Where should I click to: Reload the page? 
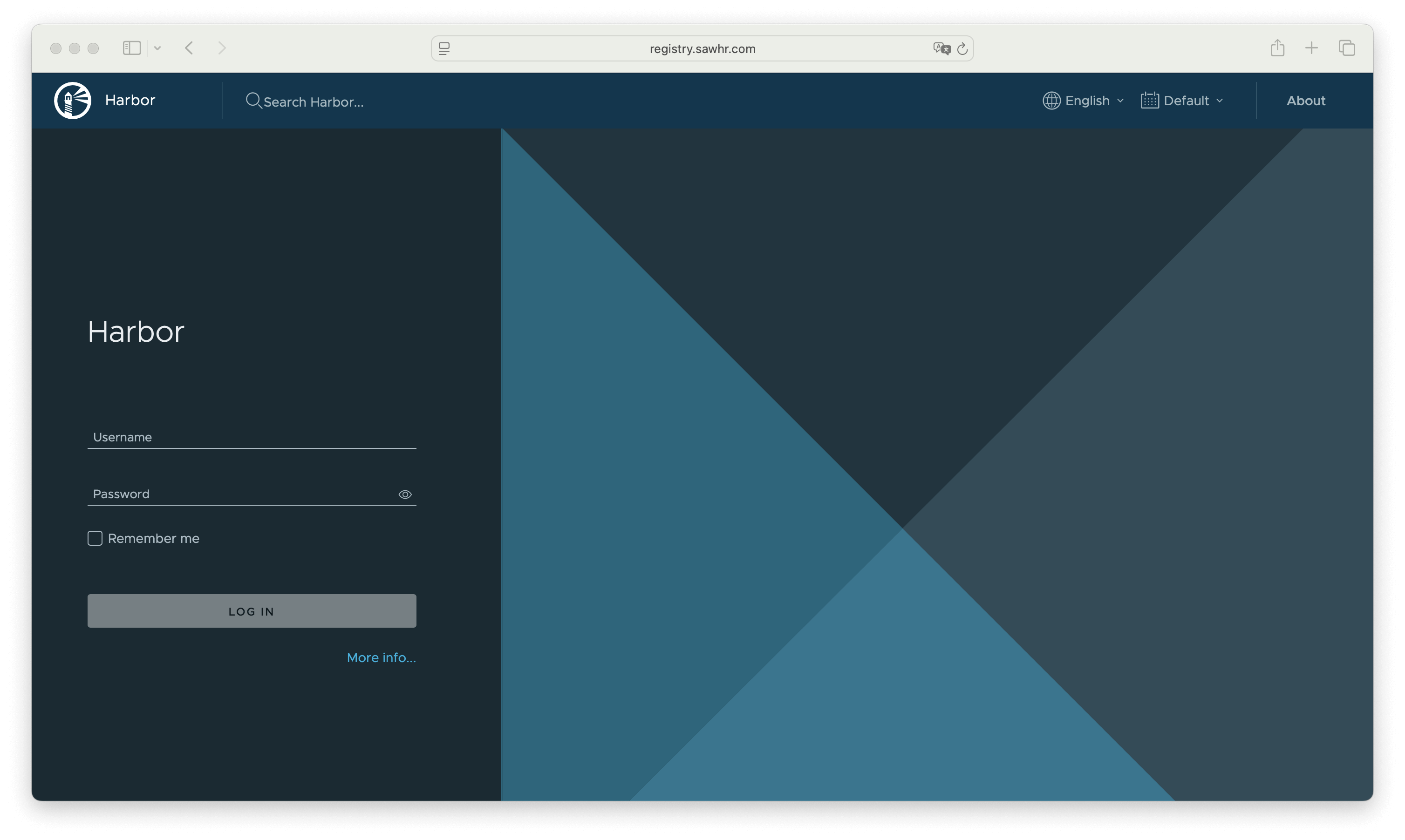(962, 49)
